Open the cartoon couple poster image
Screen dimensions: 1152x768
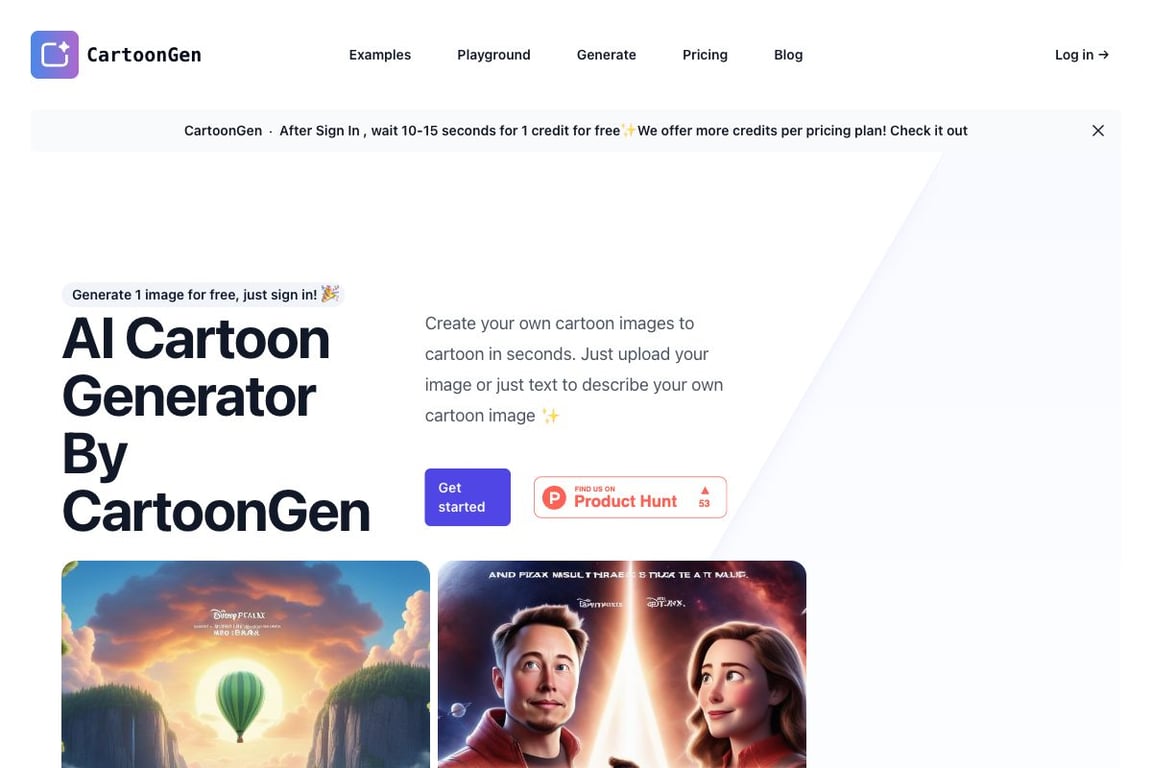(622, 664)
